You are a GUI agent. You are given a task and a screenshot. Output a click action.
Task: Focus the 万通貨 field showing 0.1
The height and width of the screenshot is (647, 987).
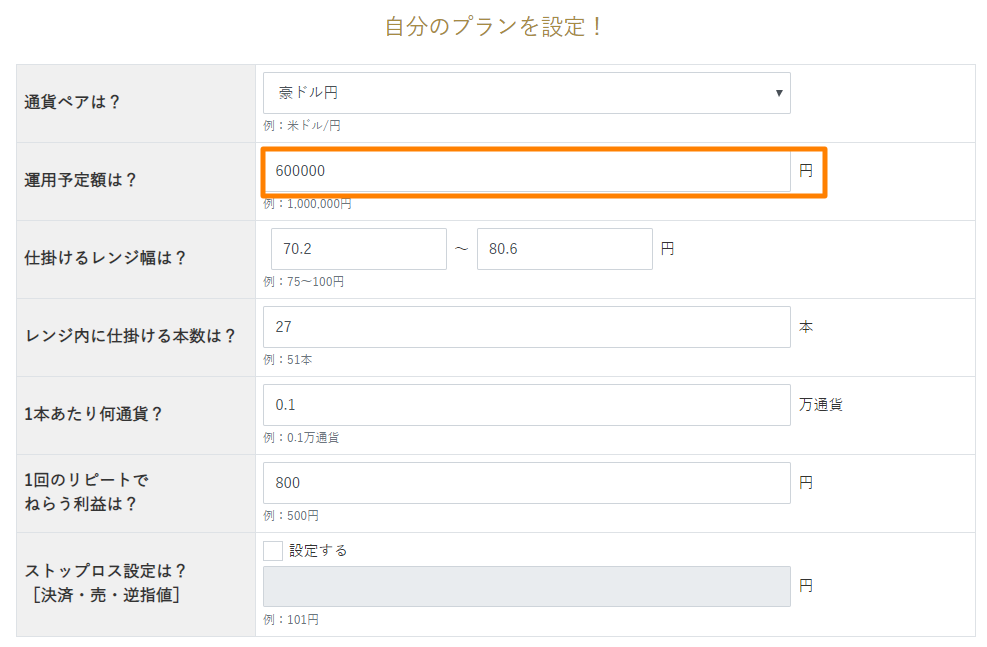coord(526,405)
